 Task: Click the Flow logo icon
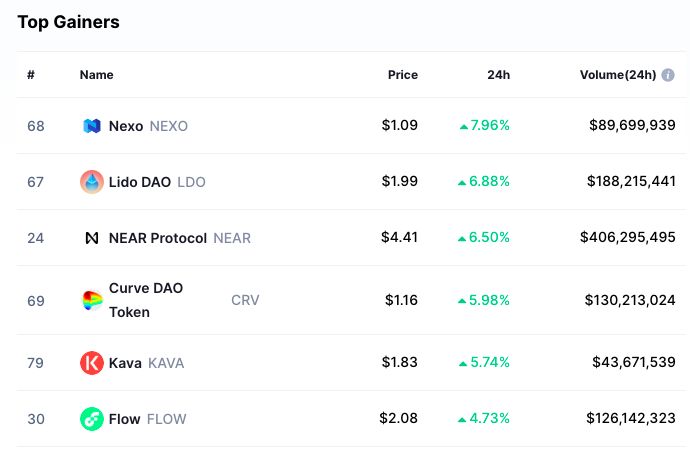tap(92, 419)
